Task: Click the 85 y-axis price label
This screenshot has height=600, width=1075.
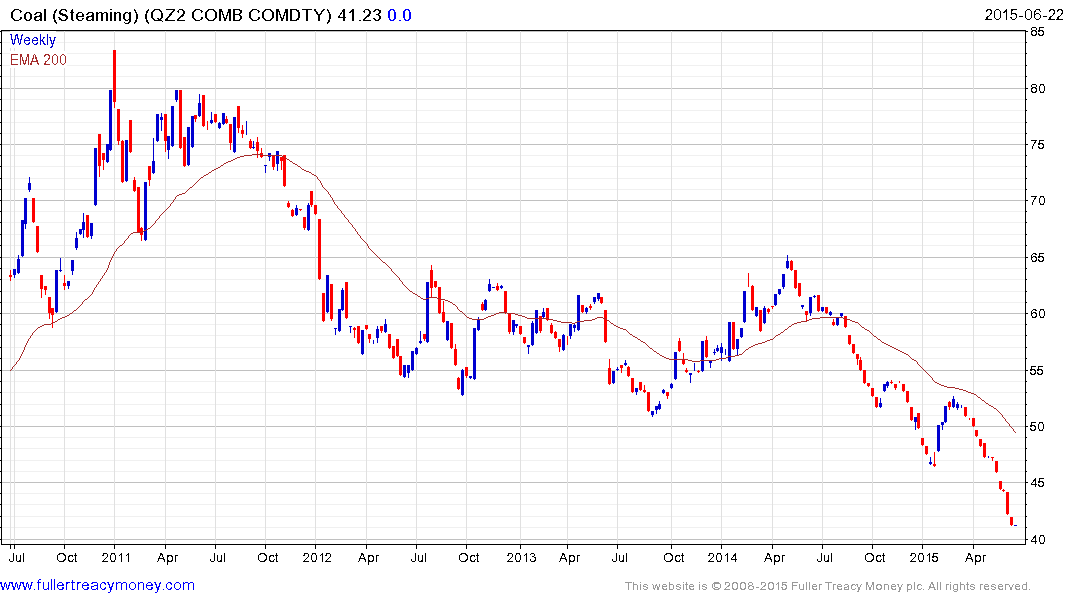Action: [1037, 32]
